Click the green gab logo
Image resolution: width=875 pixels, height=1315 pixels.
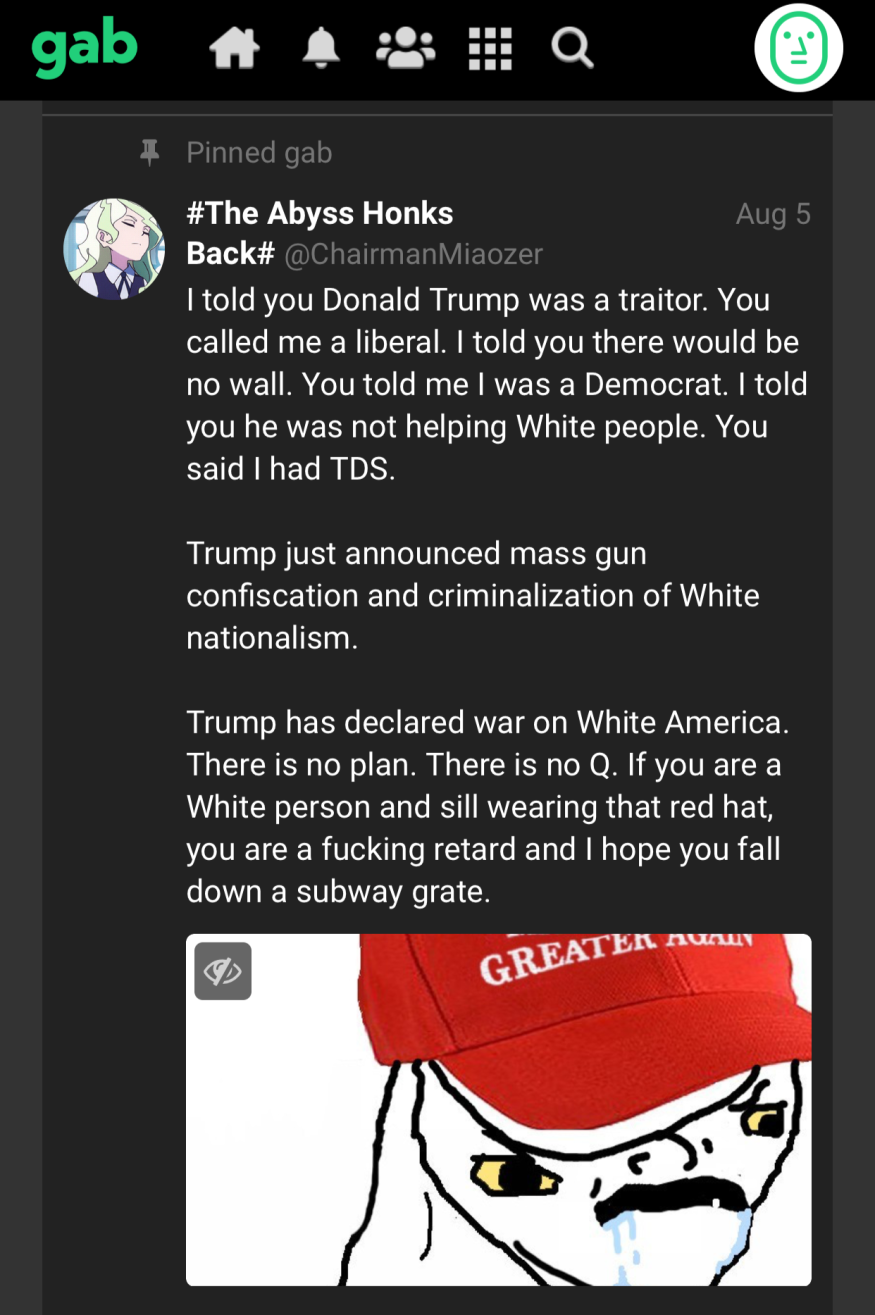[x=84, y=50]
